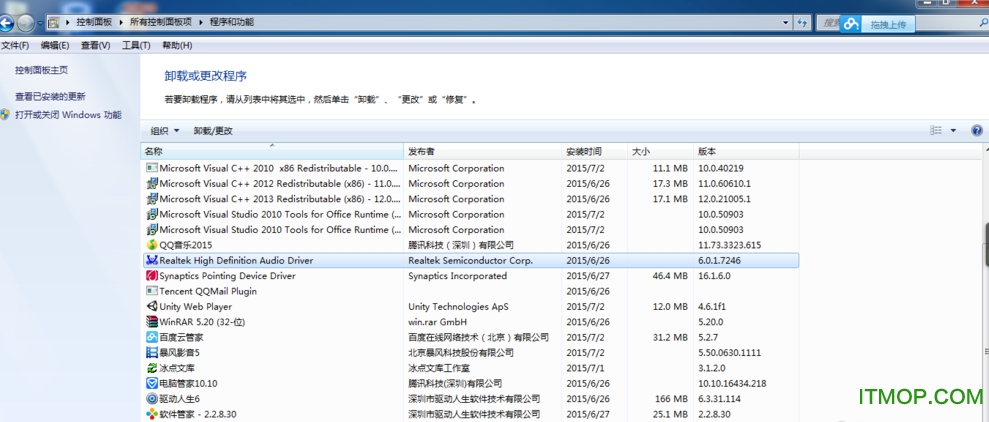This screenshot has height=422, width=989.
Task: Select version 5.50.0630.1111
Action: 730,353
